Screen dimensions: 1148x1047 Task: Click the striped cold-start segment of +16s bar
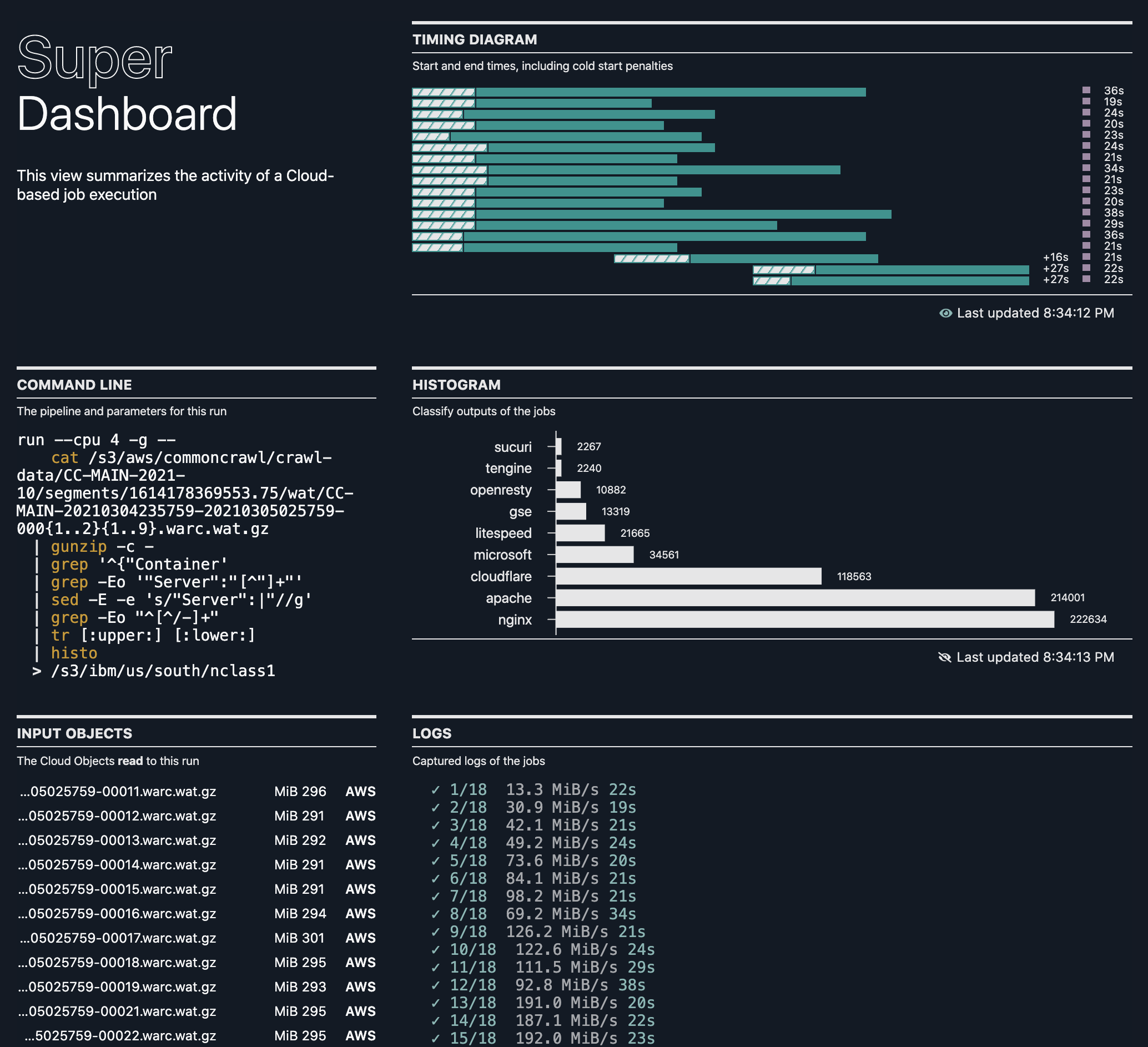pyautogui.click(x=652, y=259)
